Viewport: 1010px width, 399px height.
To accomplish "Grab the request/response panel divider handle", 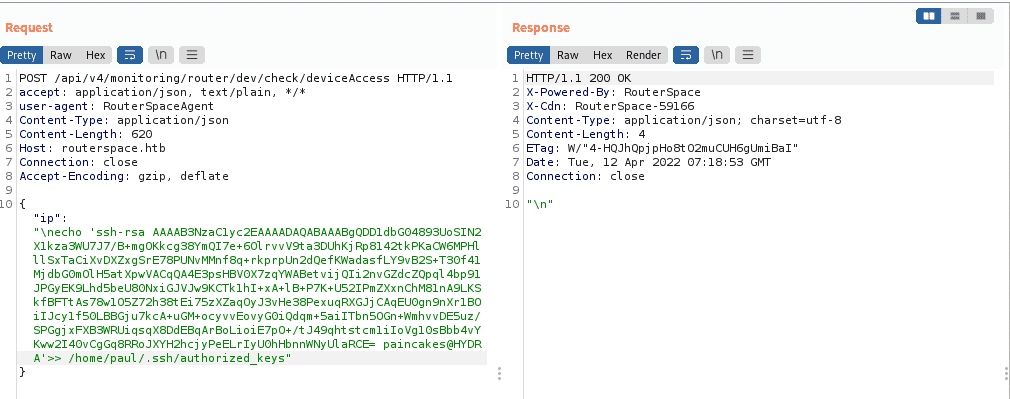I will [x=499, y=373].
